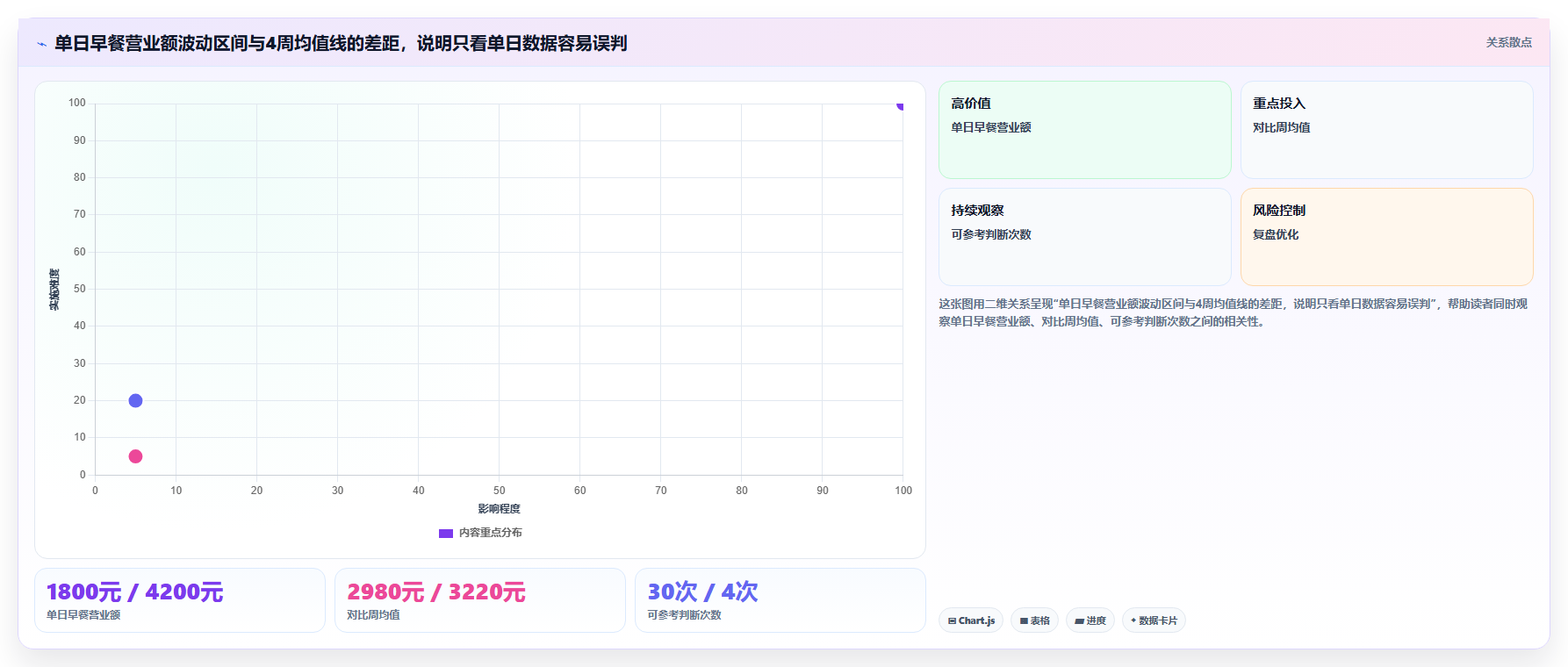Click 可参考判断次数 text in 持续观察 card
Image resolution: width=1568 pixels, height=667 pixels.
click(x=990, y=234)
